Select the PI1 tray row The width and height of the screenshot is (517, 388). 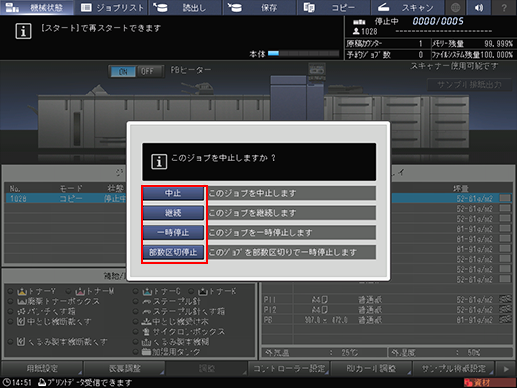coord(387,300)
